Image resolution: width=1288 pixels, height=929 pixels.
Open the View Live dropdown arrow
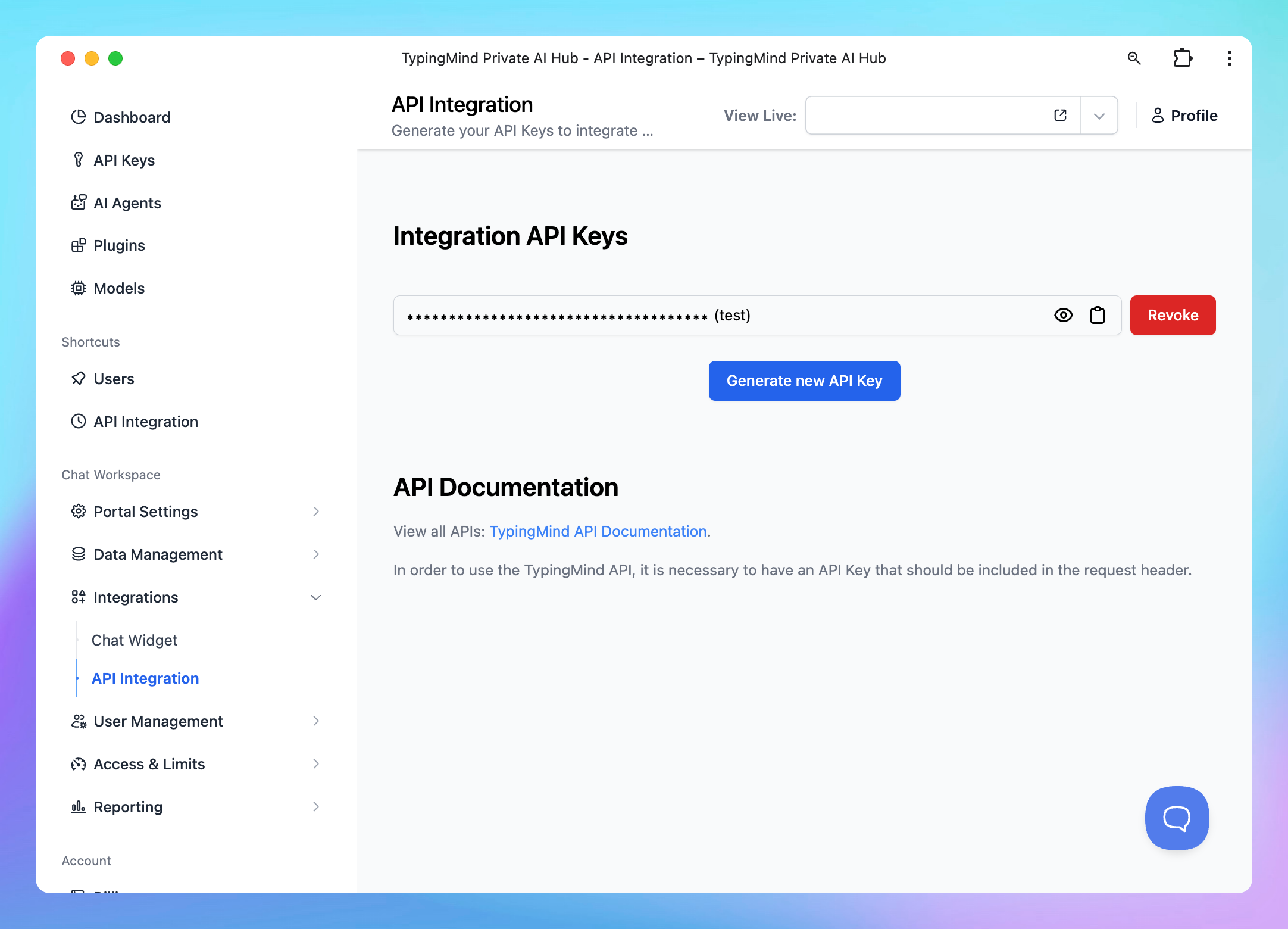1099,116
